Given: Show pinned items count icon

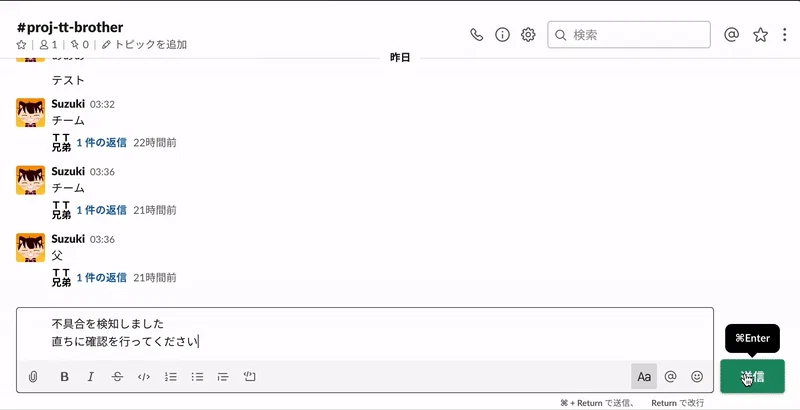Looking at the screenshot, I should point(79,45).
